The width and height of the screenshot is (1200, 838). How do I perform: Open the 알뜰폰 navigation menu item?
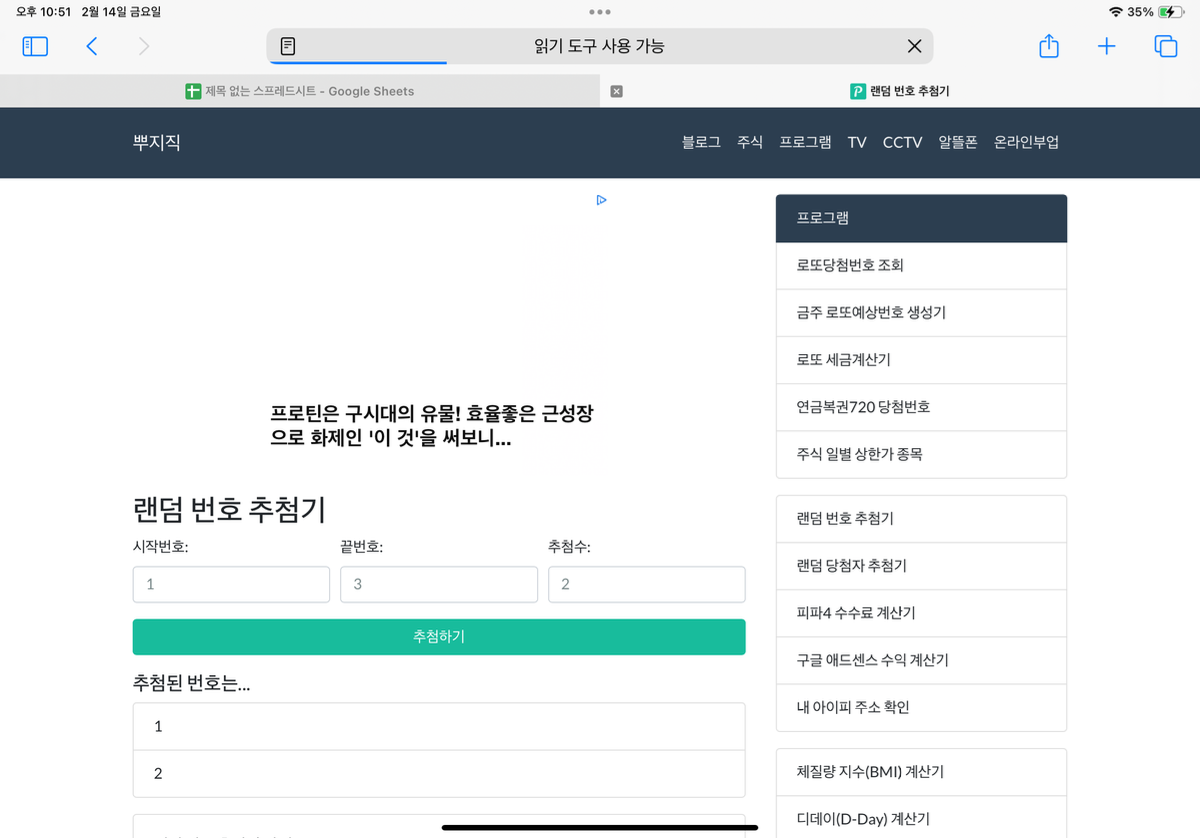pos(957,142)
